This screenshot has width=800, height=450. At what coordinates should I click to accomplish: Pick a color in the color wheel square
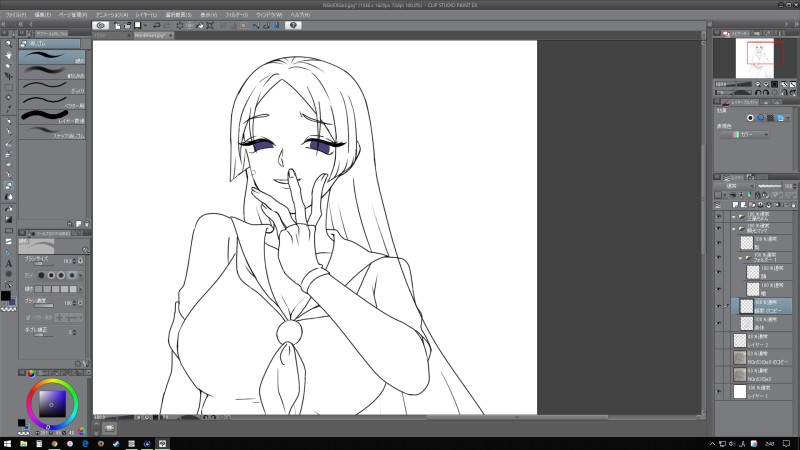[x=53, y=405]
